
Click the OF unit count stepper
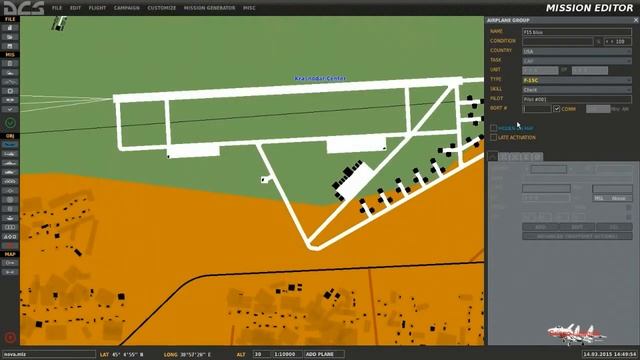pyautogui.click(x=589, y=71)
